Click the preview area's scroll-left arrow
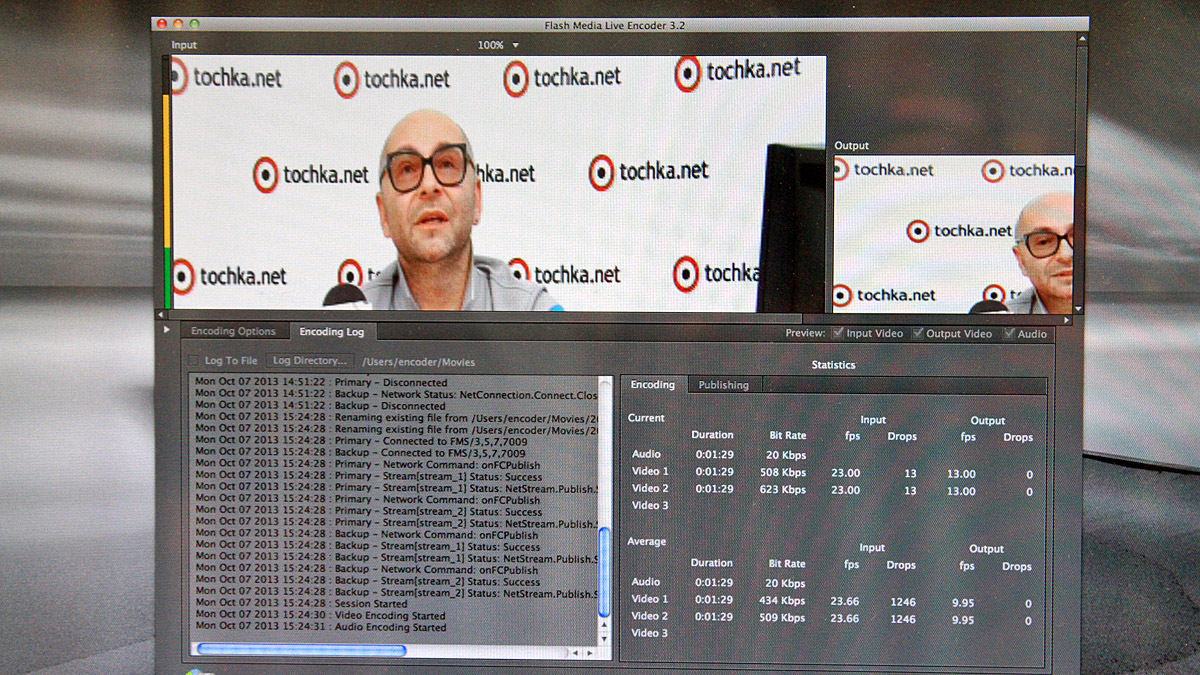 pos(168,320)
